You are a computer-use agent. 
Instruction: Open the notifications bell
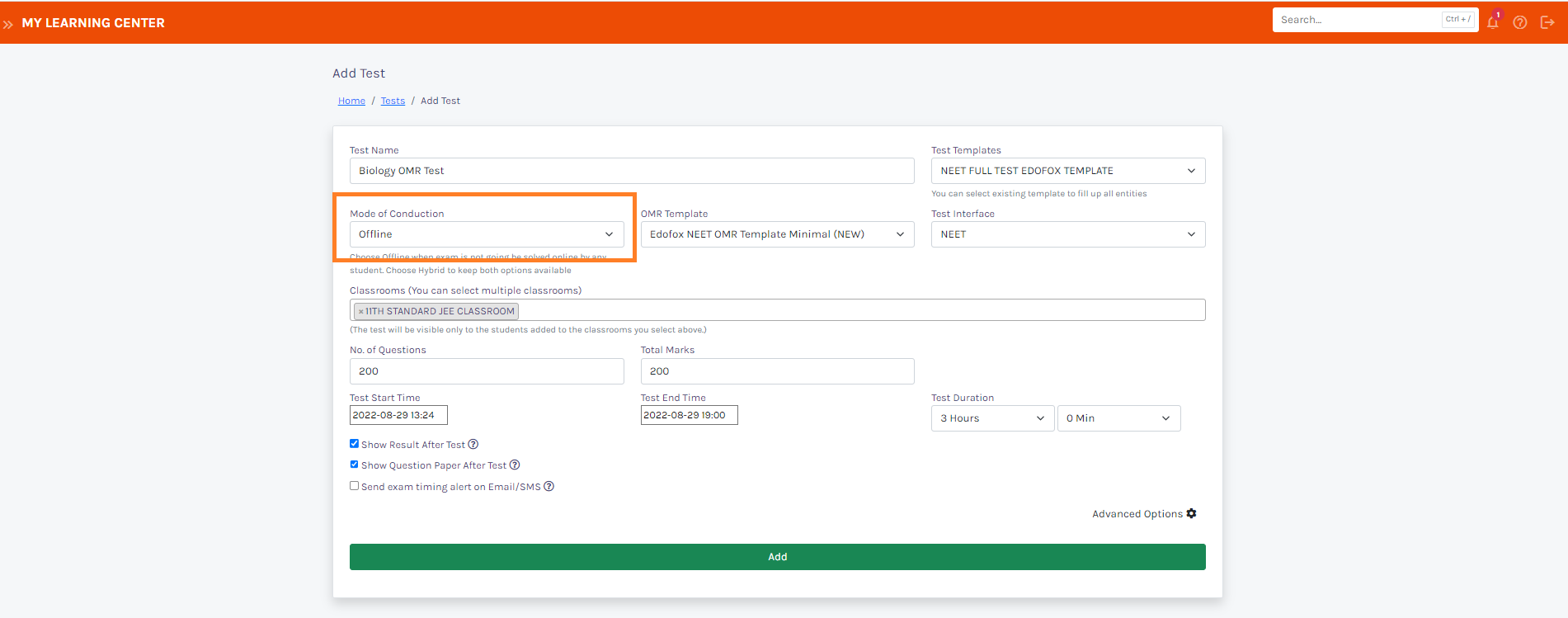click(x=1492, y=22)
